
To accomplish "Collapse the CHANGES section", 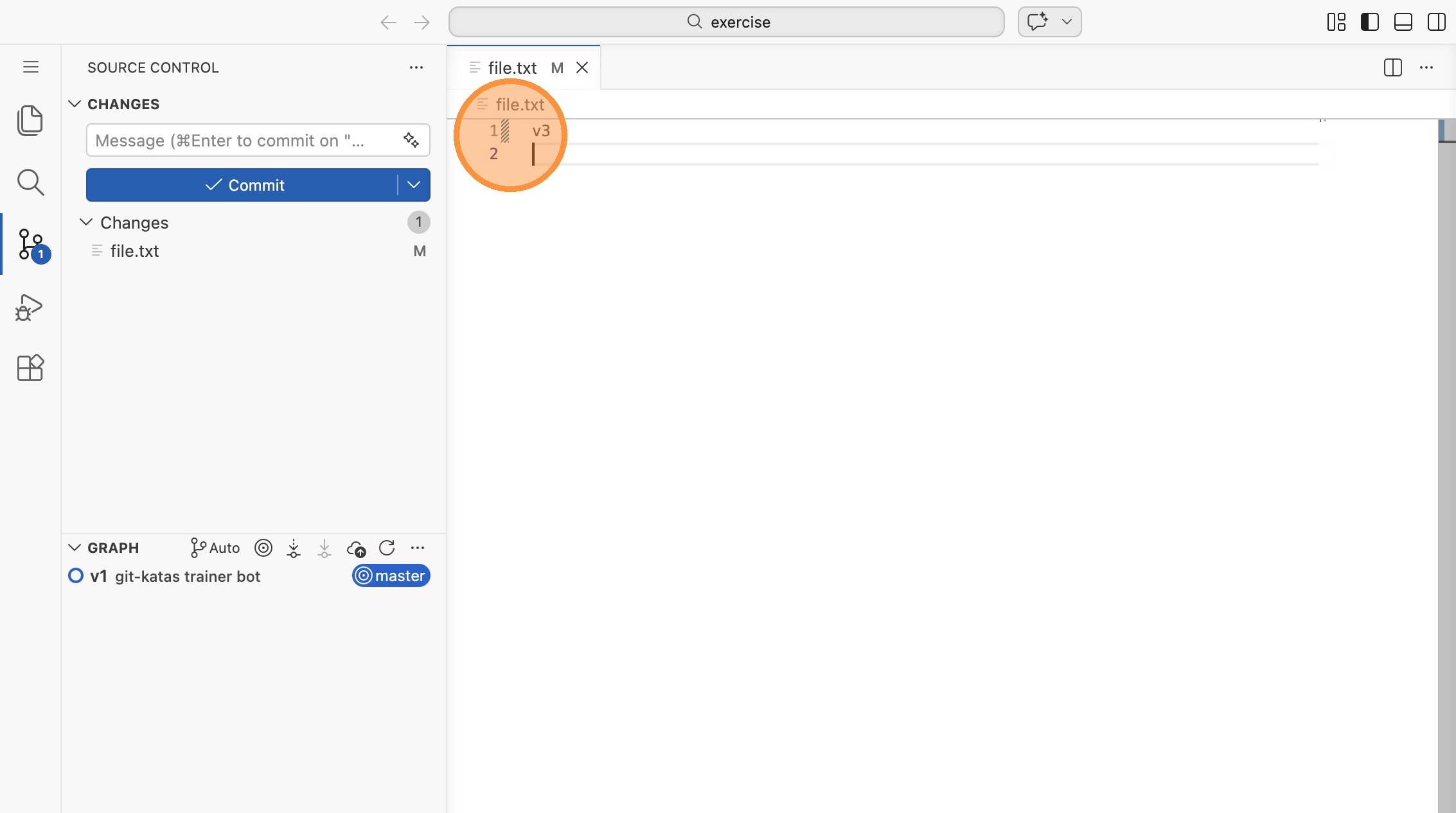I will [x=75, y=104].
